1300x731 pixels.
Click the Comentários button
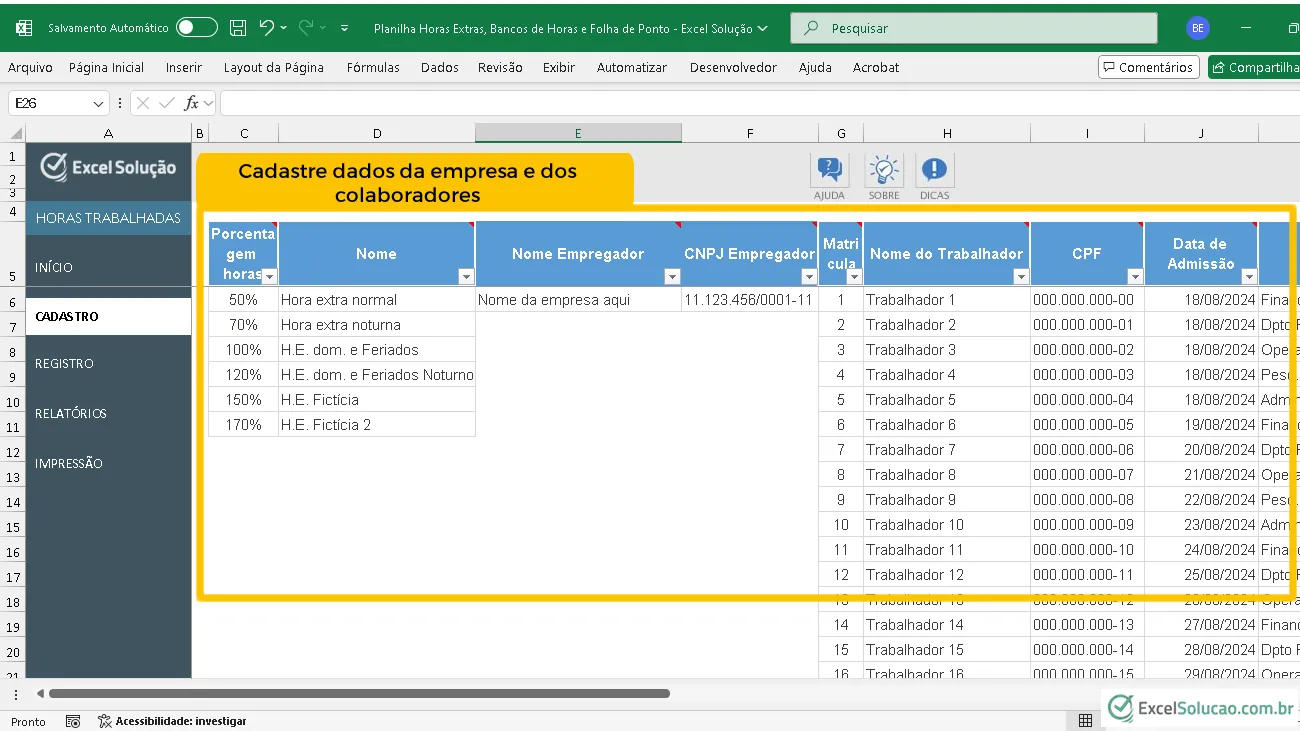click(1148, 67)
